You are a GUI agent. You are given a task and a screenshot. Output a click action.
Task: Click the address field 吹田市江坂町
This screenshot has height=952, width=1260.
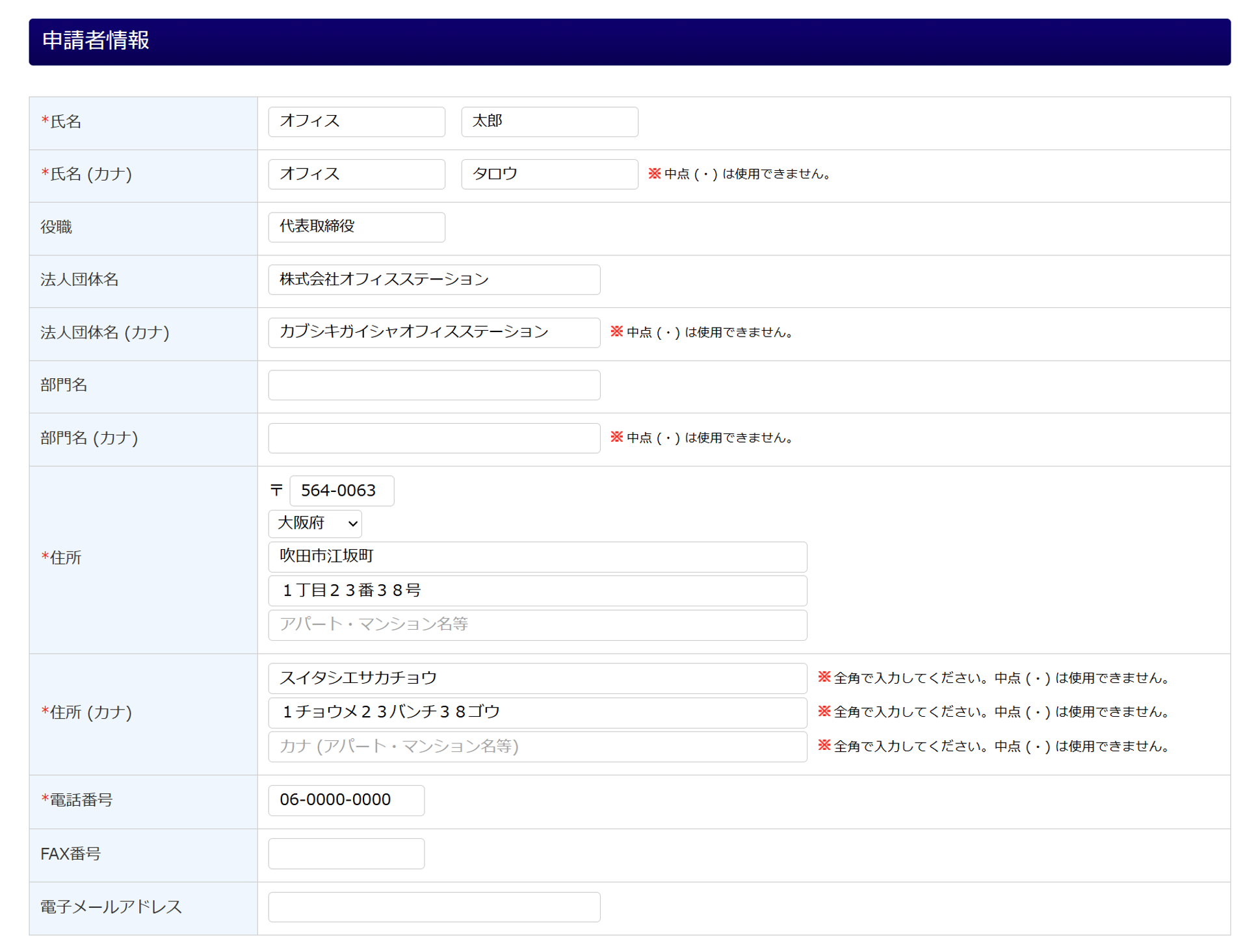click(x=537, y=557)
